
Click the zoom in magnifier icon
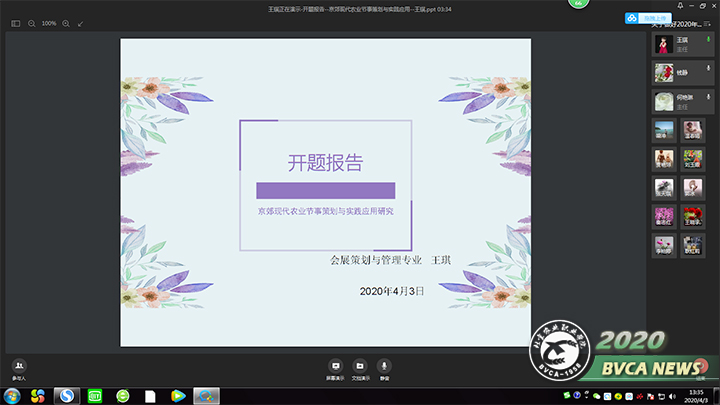tap(66, 23)
